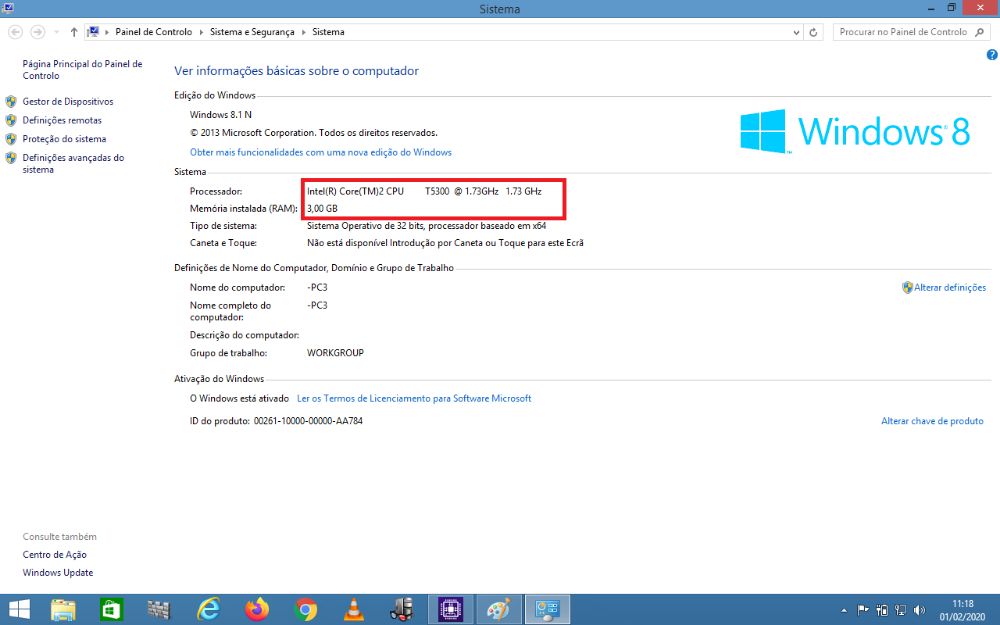Open Definições avançadas do sistema
The image size is (1000, 625).
tap(73, 163)
